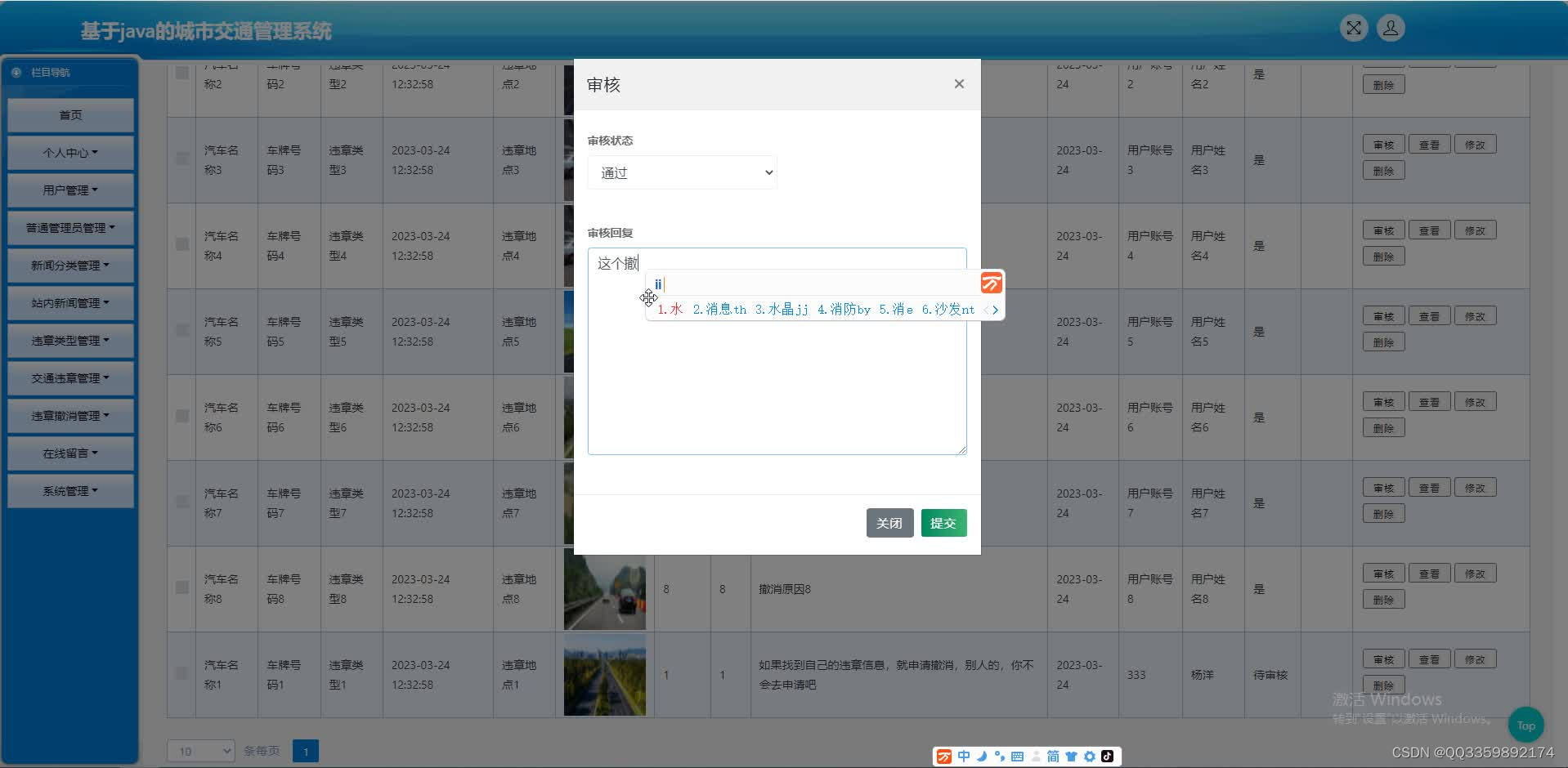Click the round Top button
The image size is (1568, 768).
[x=1525, y=726]
